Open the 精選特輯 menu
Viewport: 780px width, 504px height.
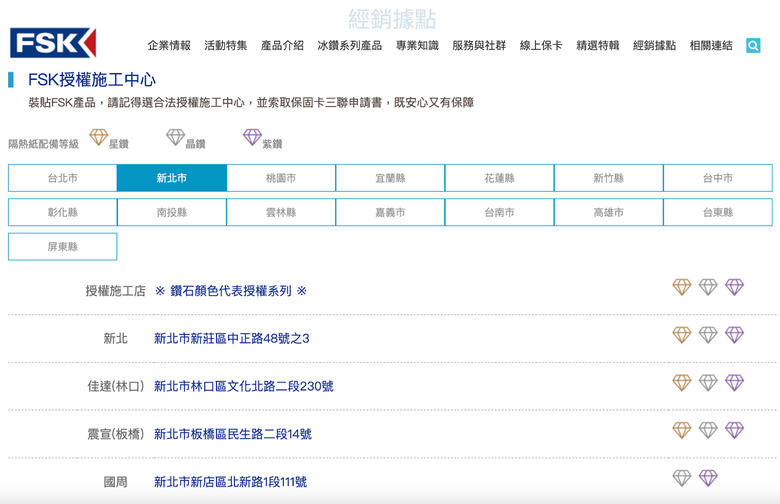[597, 46]
